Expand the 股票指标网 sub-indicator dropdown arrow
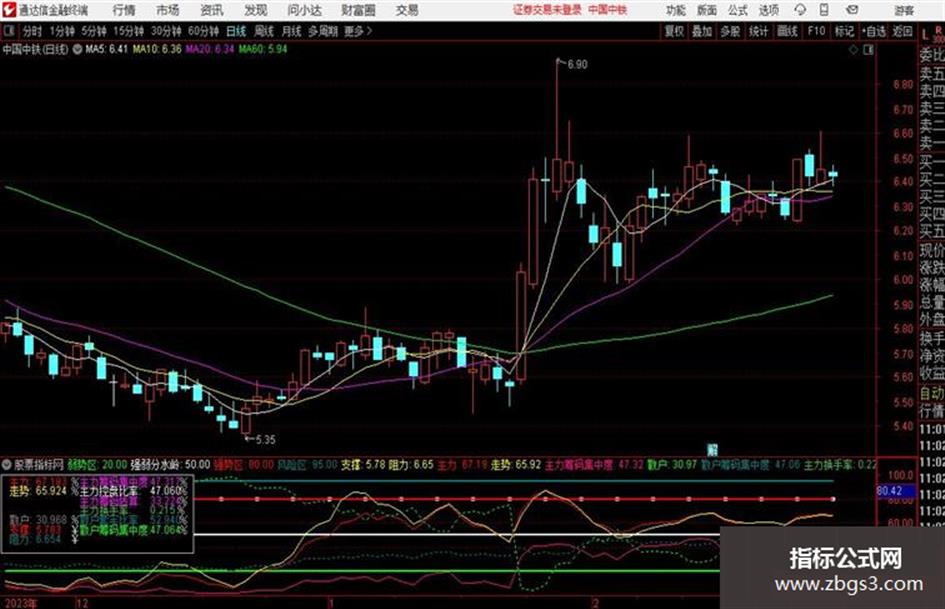 point(7,465)
